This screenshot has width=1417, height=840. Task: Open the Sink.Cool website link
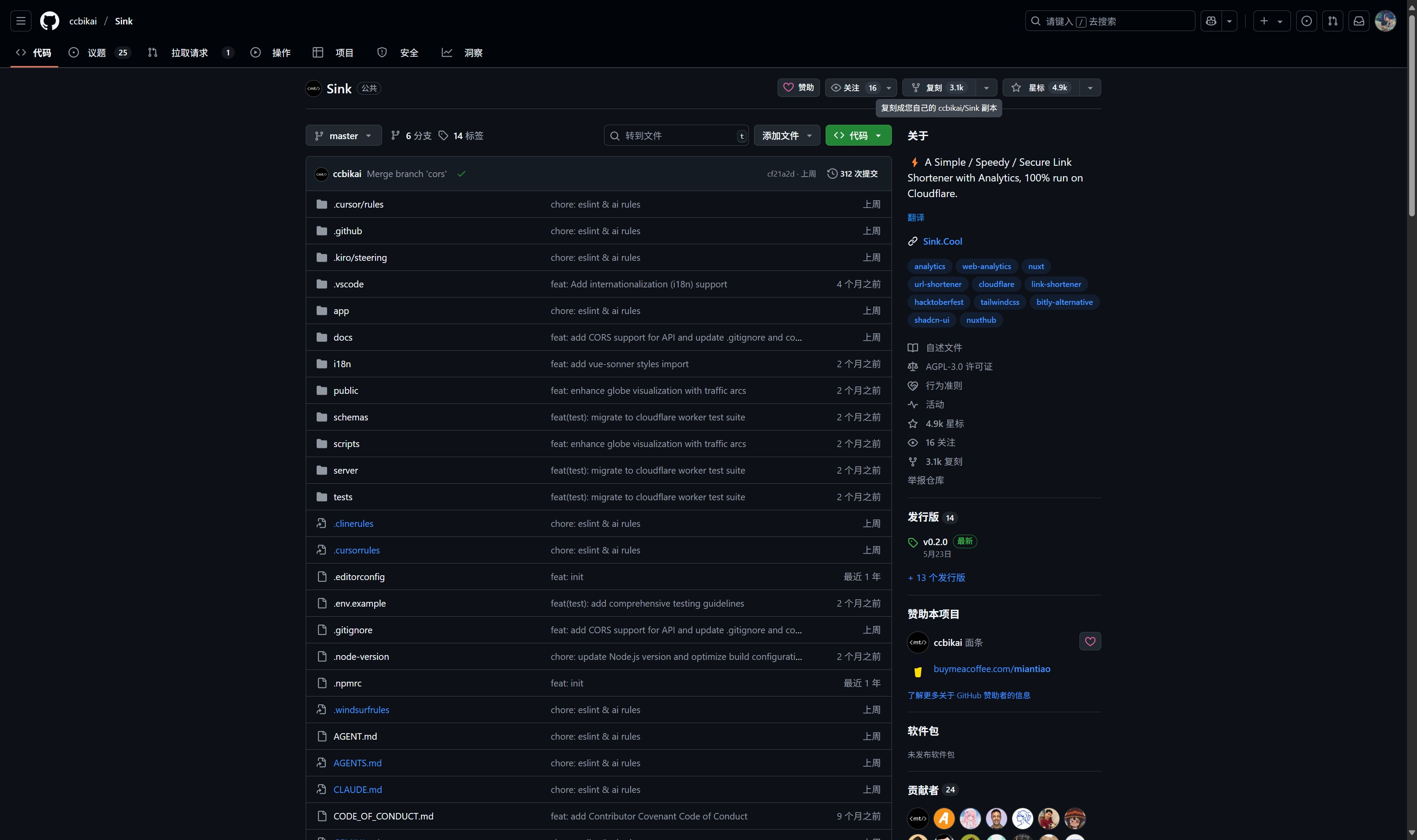[x=942, y=241]
